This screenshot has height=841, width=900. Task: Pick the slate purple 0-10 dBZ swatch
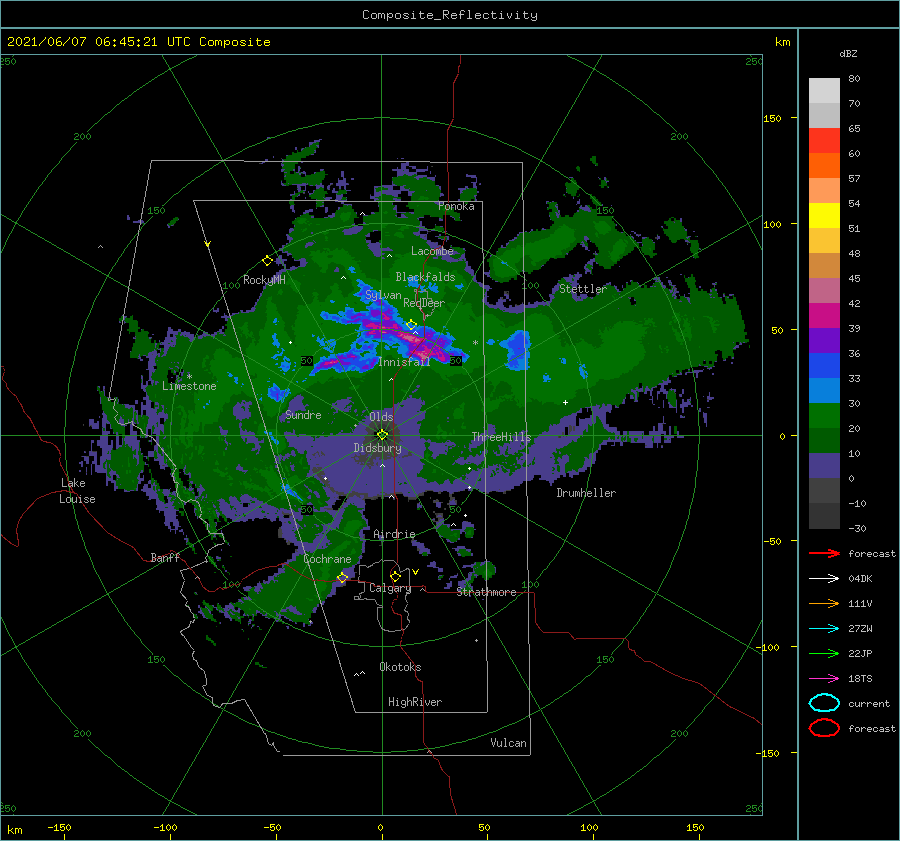[x=824, y=466]
